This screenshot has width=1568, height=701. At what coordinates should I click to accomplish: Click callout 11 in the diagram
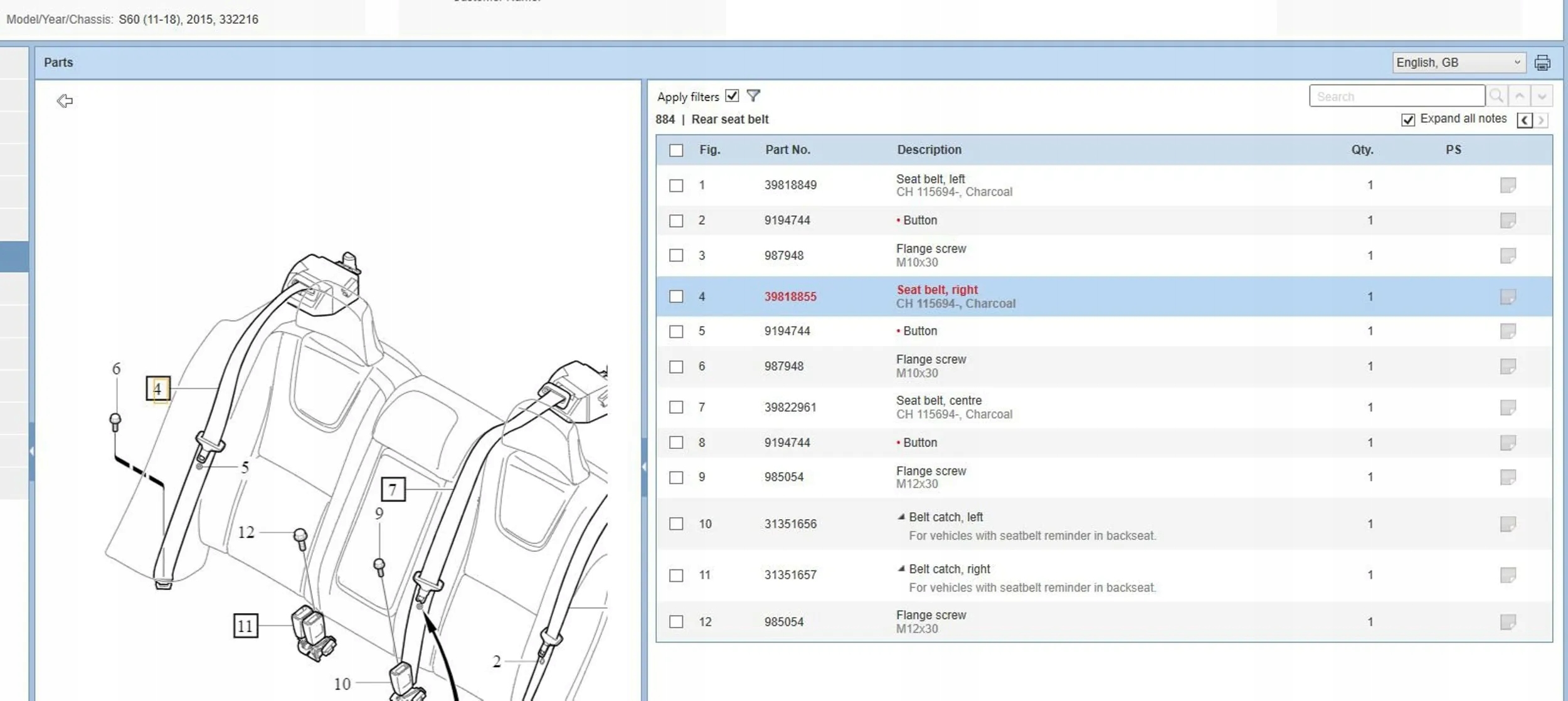coord(245,626)
